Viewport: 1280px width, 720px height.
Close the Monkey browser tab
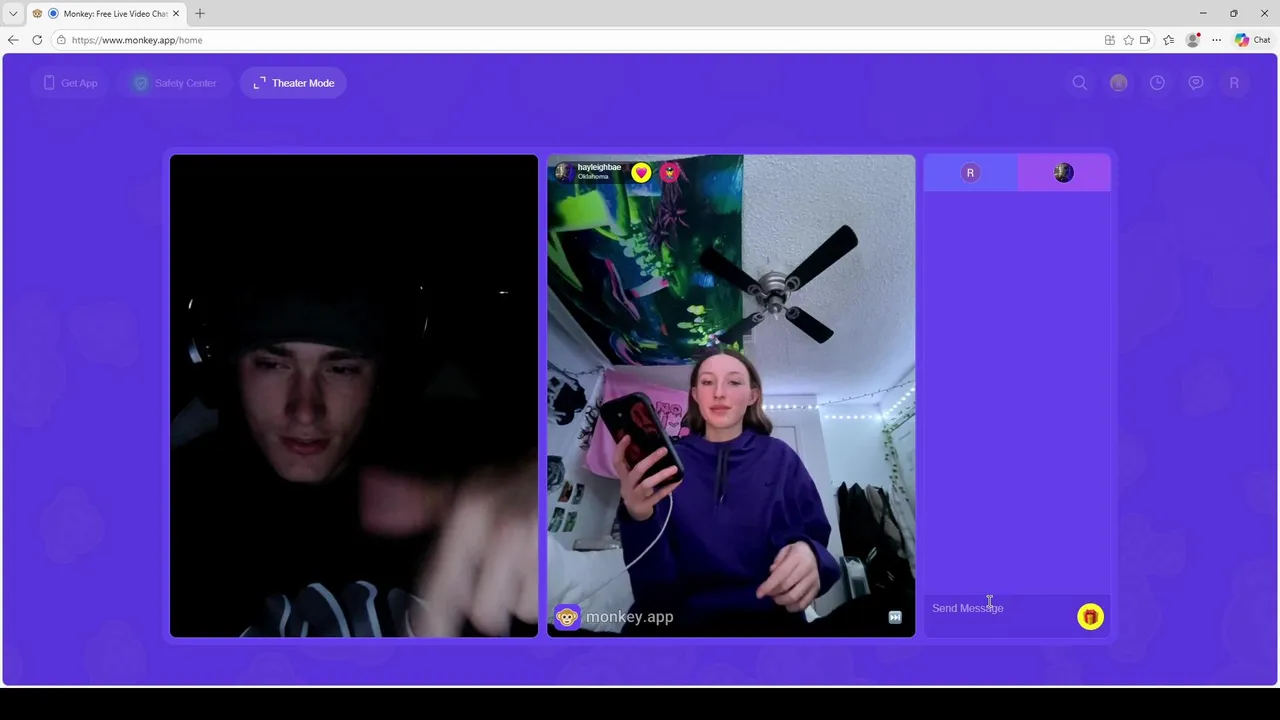pos(176,14)
